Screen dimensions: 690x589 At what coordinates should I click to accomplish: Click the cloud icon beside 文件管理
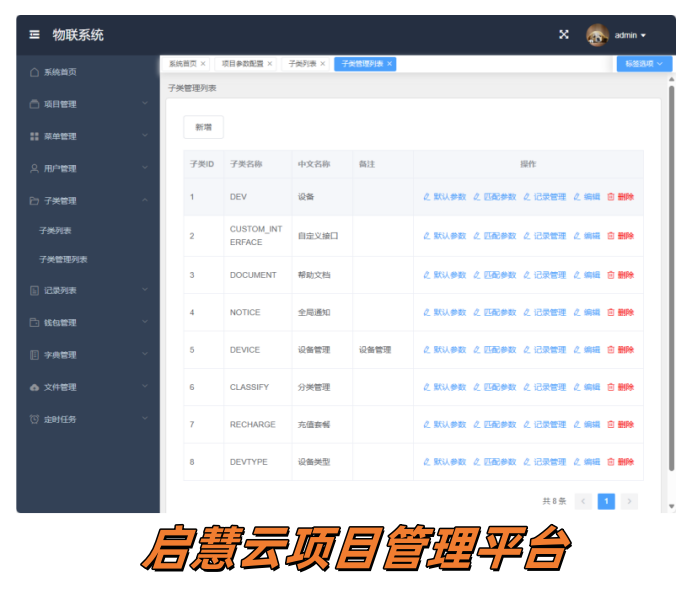point(35,387)
